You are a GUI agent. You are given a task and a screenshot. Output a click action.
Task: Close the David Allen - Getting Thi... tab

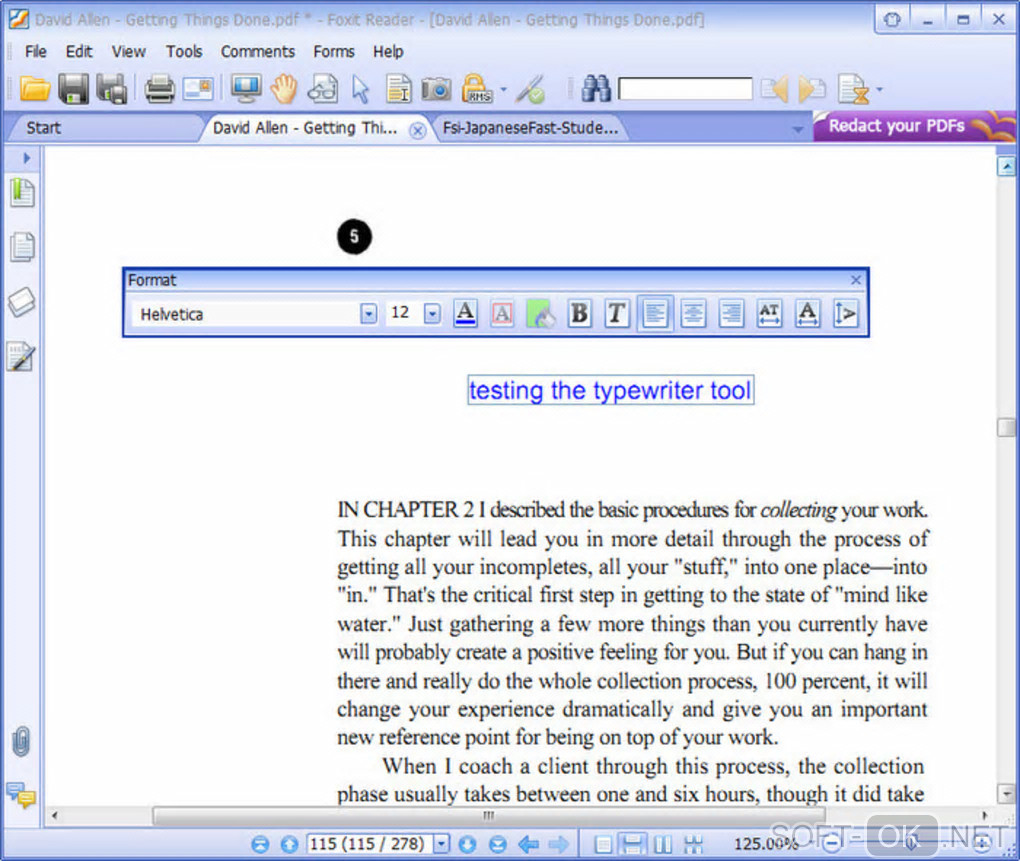417,131
